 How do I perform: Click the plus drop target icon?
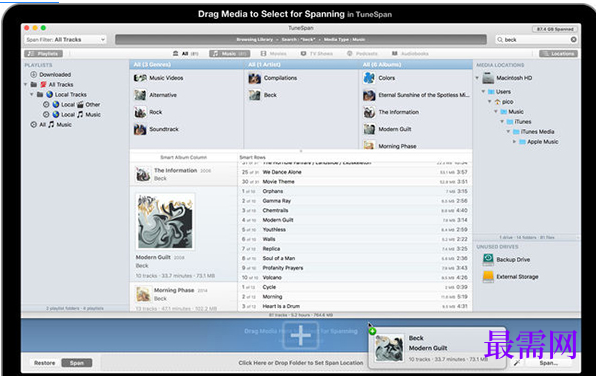pyautogui.click(x=300, y=336)
